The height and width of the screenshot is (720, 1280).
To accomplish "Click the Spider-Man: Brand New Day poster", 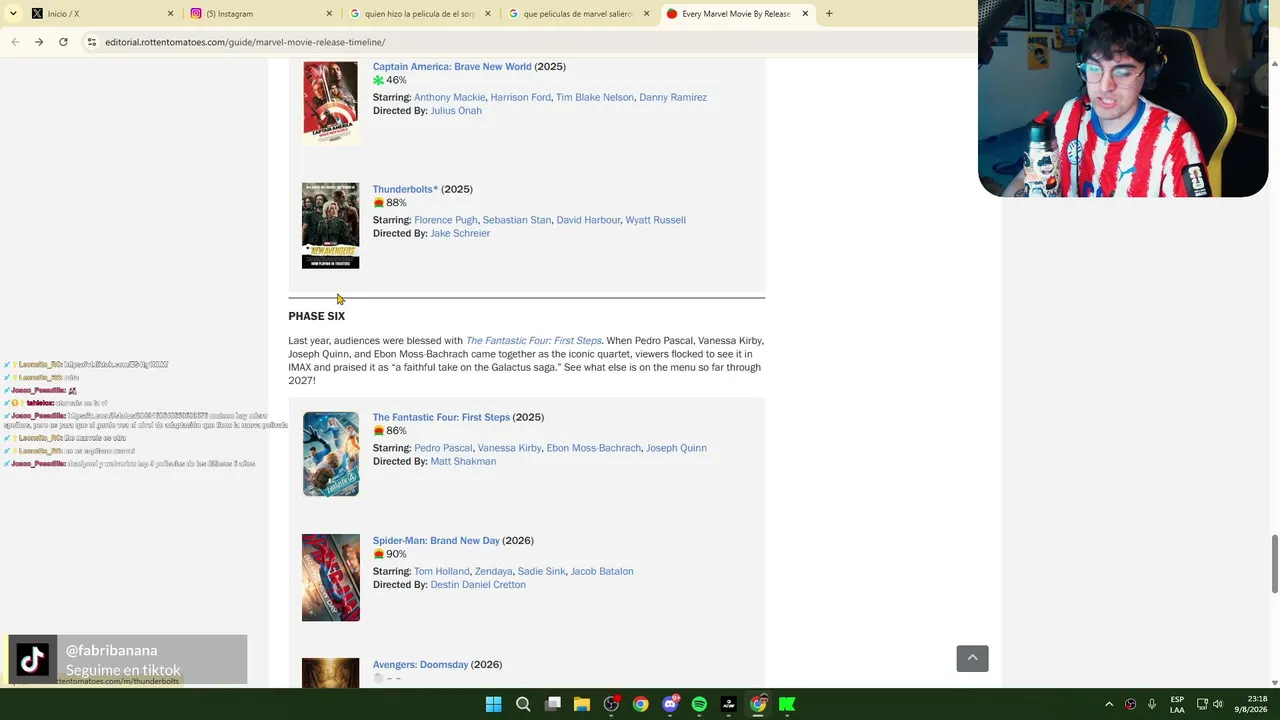I will point(330,578).
